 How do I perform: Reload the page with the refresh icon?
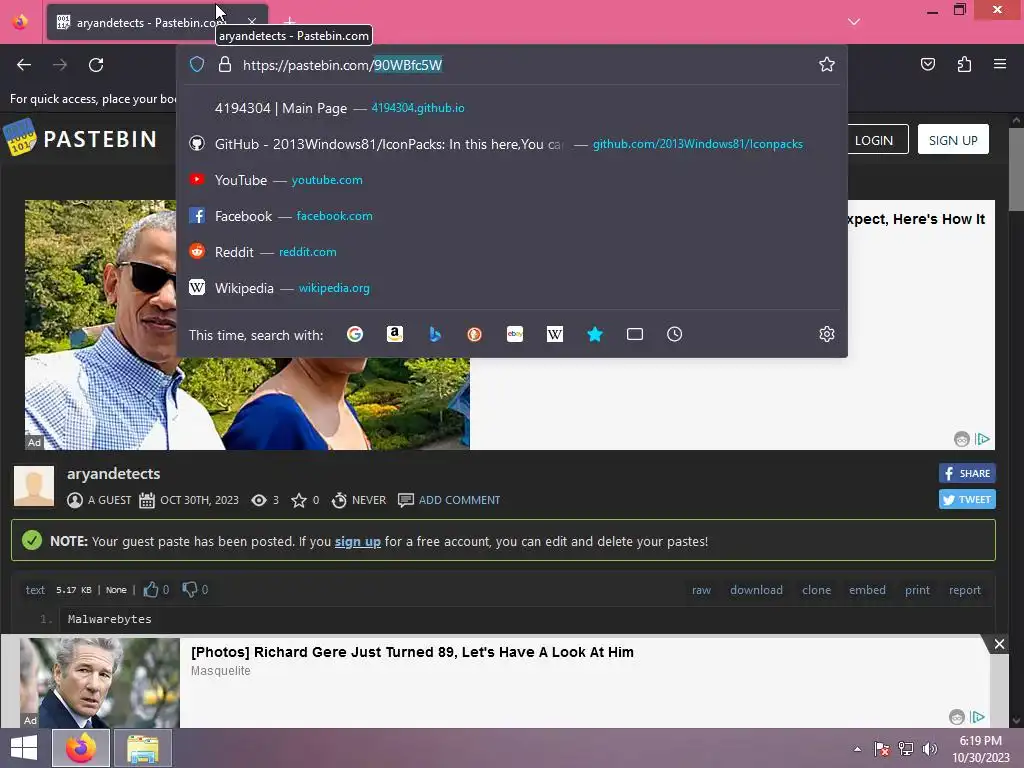[x=96, y=65]
